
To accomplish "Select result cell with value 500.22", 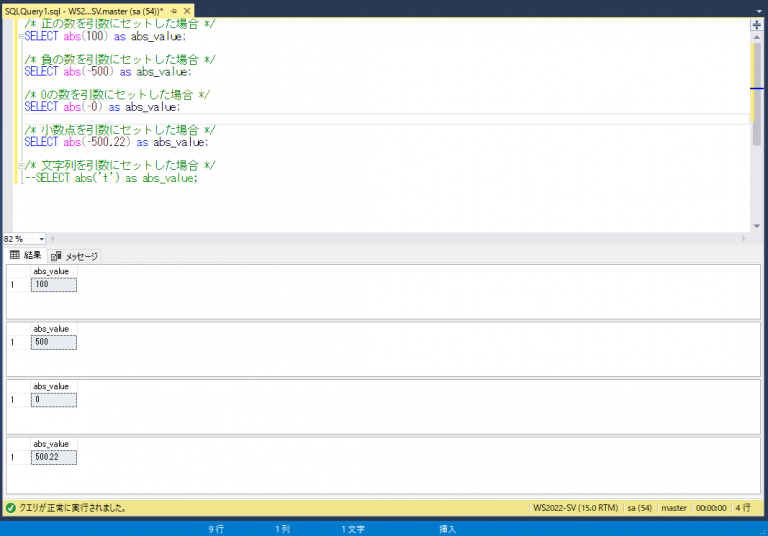I will (x=54, y=457).
